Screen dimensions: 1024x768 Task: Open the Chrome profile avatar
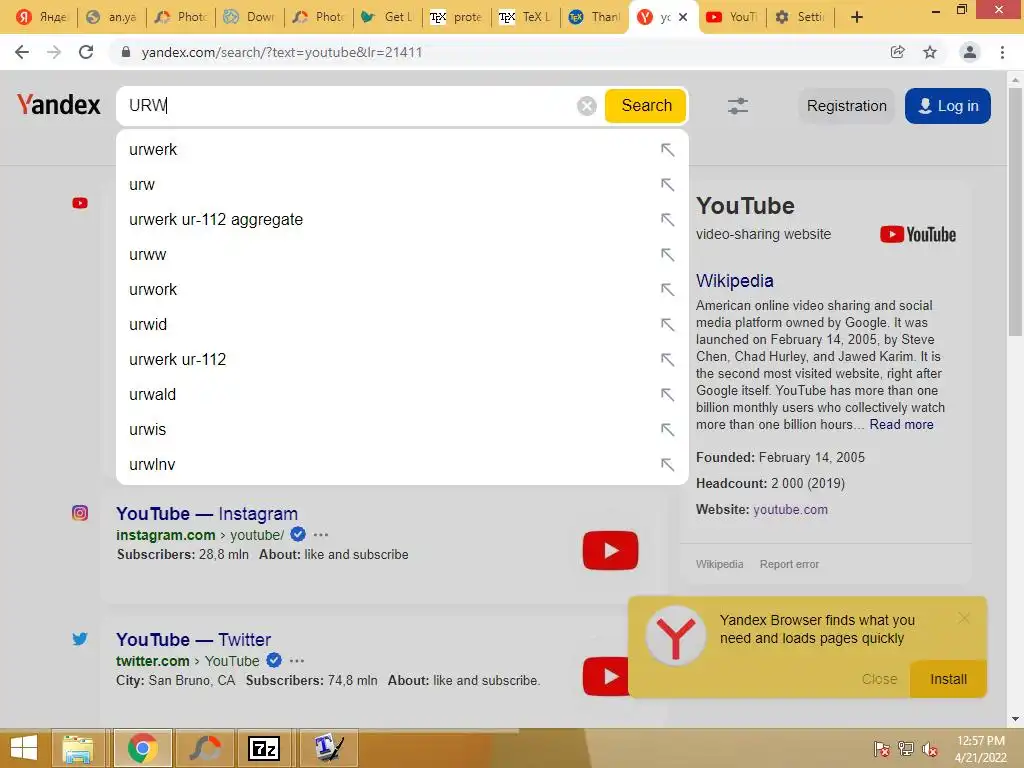[970, 52]
